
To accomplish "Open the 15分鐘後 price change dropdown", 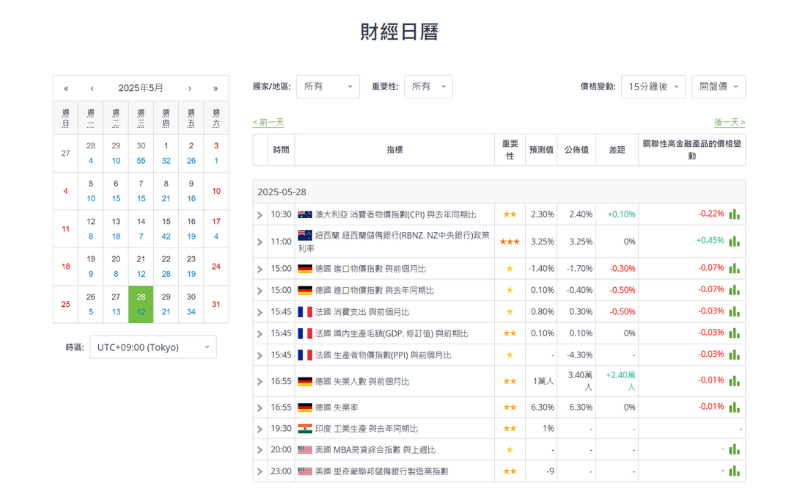I will click(x=653, y=87).
